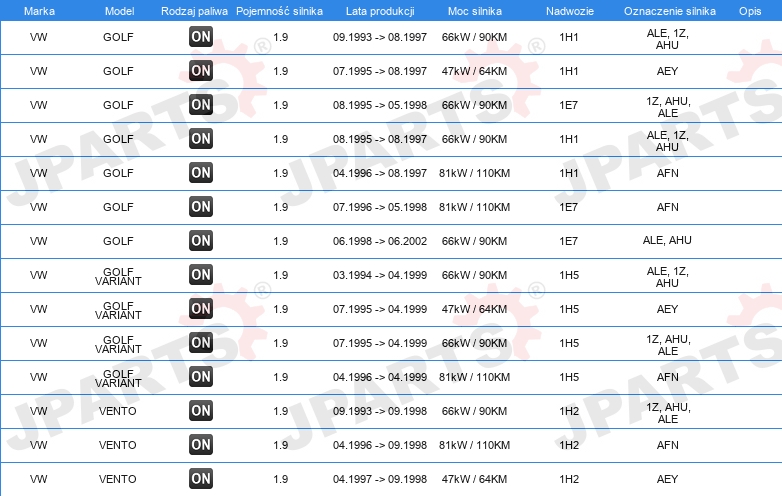Select date cell 07.1996 -> 05.1998

click(380, 207)
